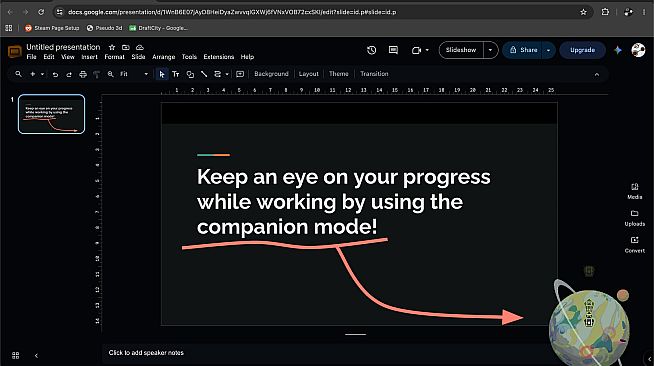The height and width of the screenshot is (366, 654).
Task: Print the presentation
Action: (x=83, y=74)
